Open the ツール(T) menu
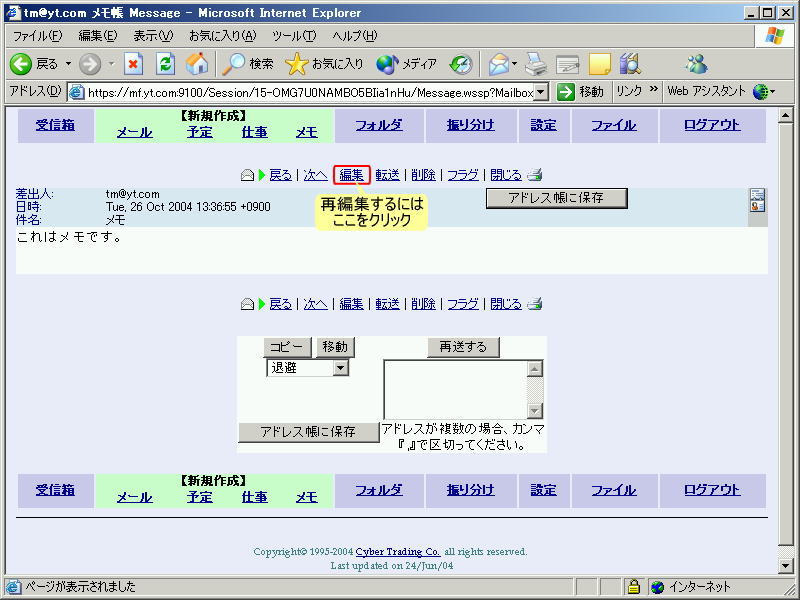The height and width of the screenshot is (600, 800). click(294, 35)
